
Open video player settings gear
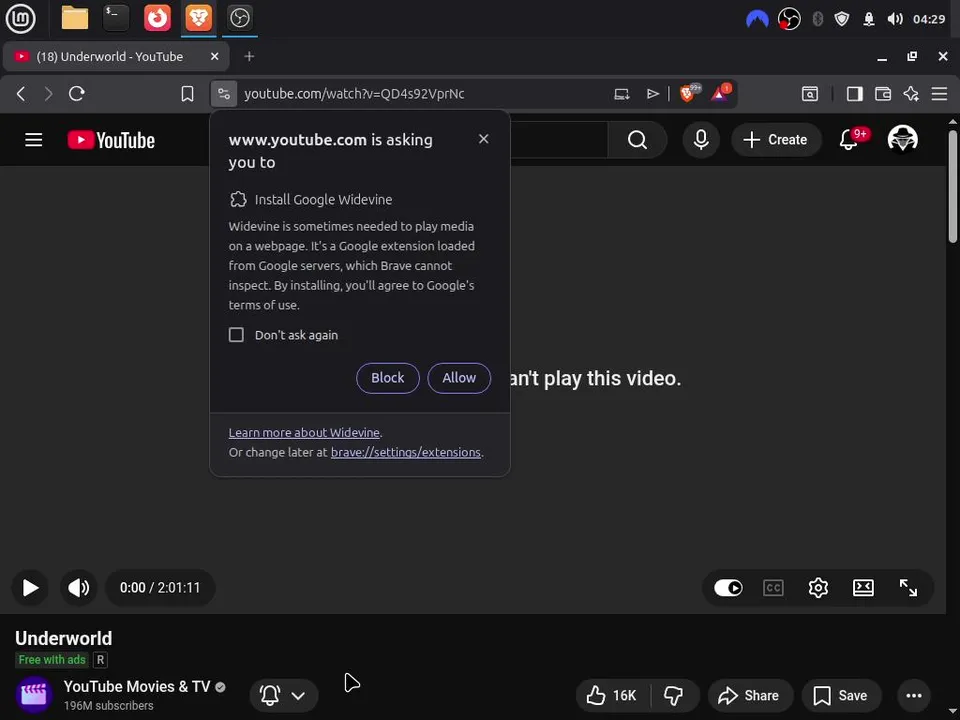[818, 588]
